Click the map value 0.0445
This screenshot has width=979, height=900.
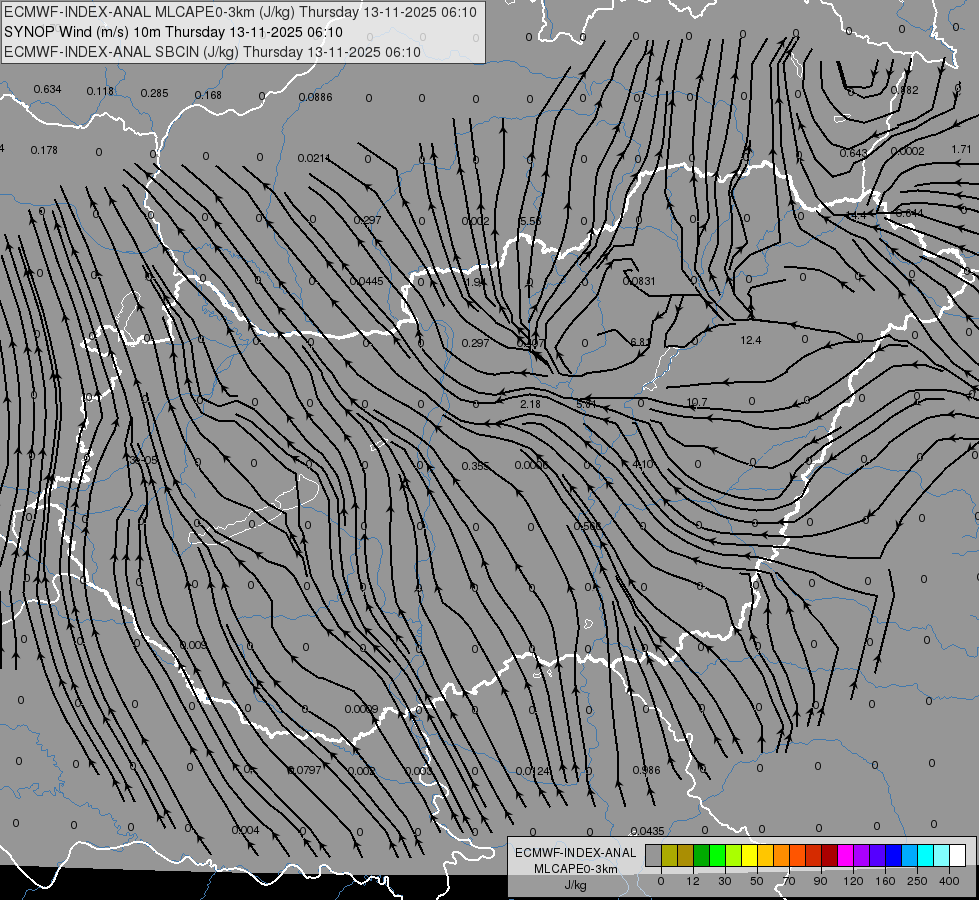coord(367,281)
